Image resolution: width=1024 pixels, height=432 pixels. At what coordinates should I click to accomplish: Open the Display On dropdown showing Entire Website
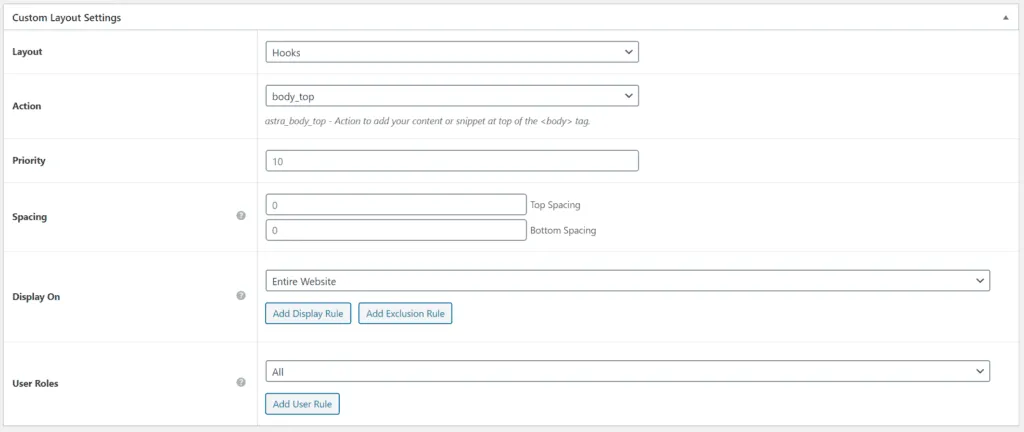click(x=628, y=281)
